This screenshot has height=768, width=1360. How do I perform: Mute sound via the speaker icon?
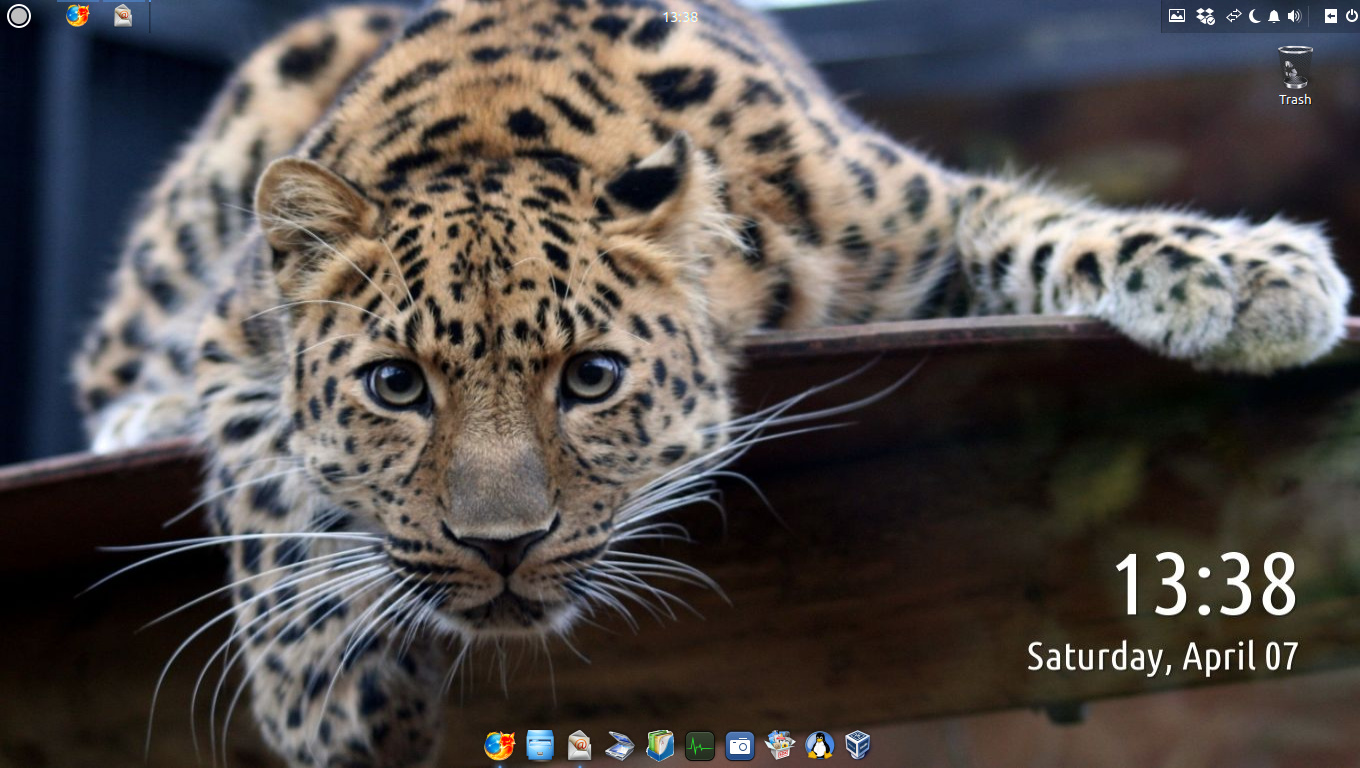coord(1294,16)
